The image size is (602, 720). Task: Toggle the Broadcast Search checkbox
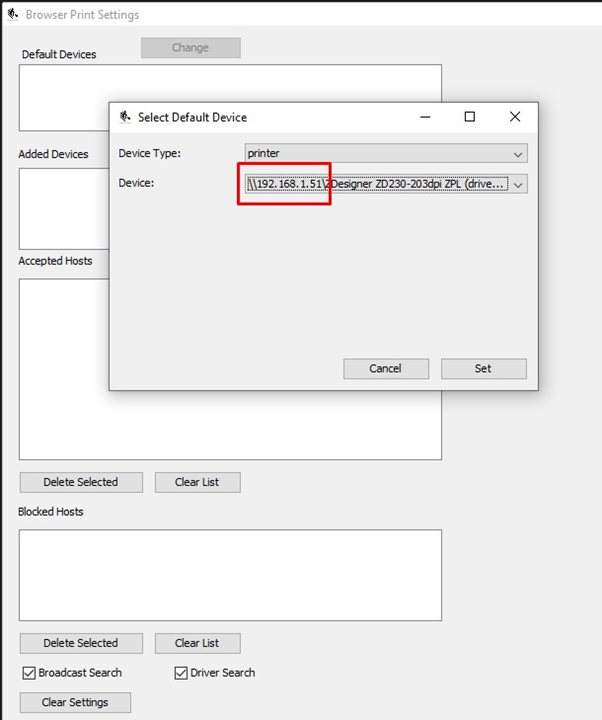pos(28,673)
